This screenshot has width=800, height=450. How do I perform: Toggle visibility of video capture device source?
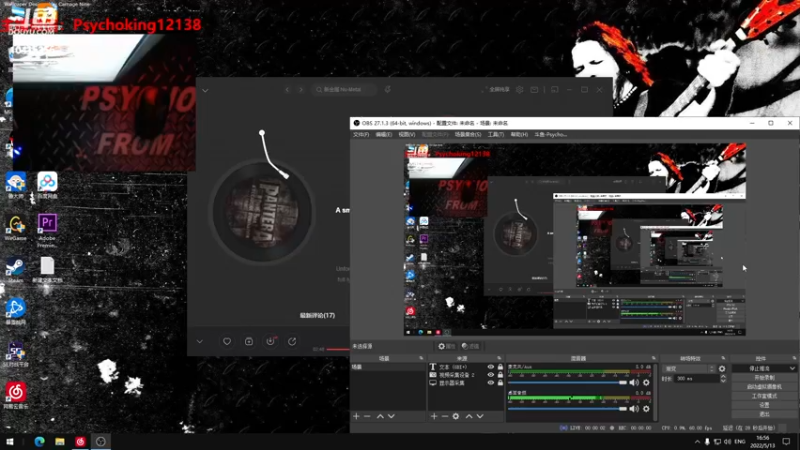(x=491, y=374)
